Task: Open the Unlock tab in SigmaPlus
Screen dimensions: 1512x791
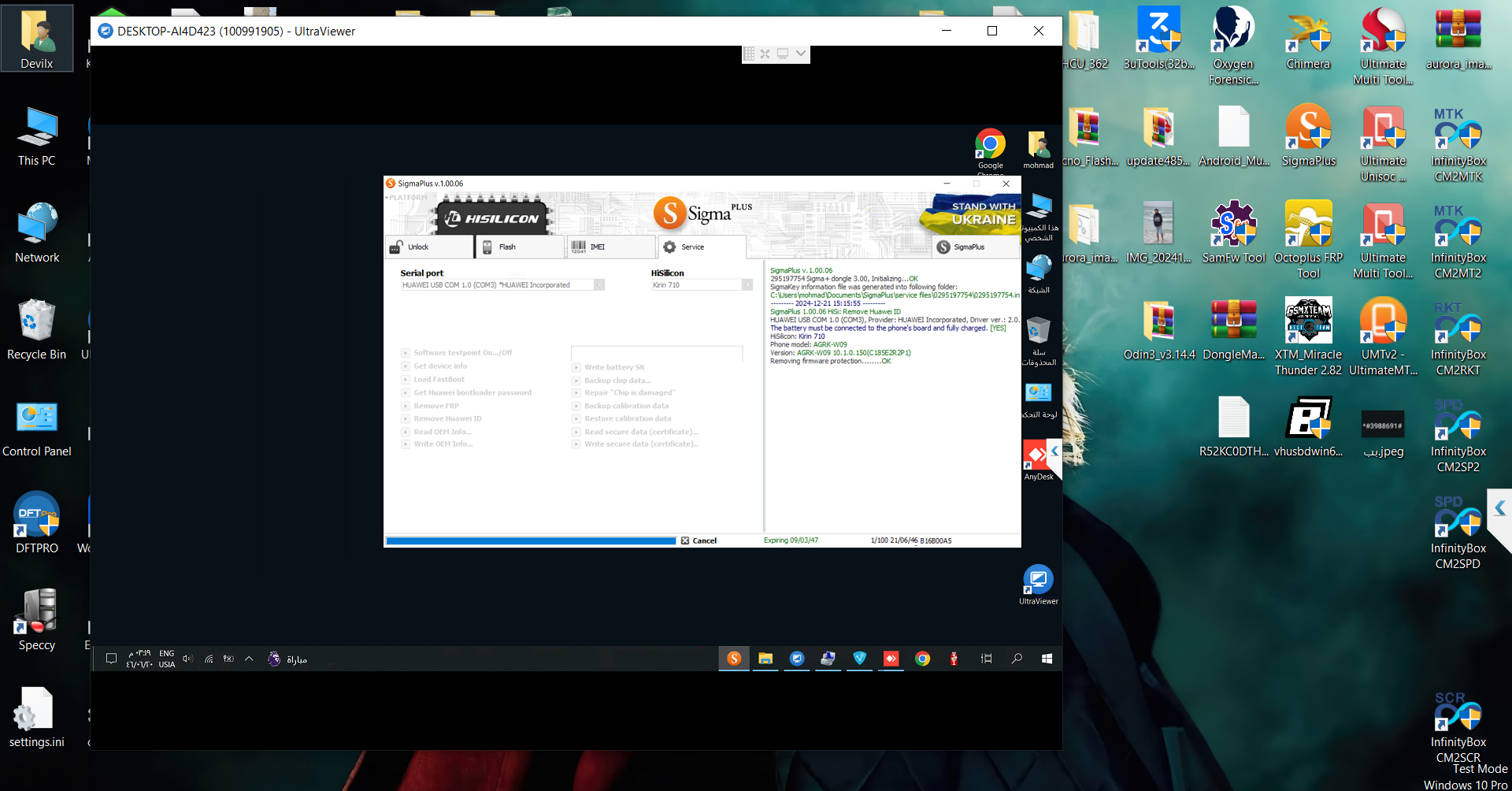Action: [x=429, y=247]
